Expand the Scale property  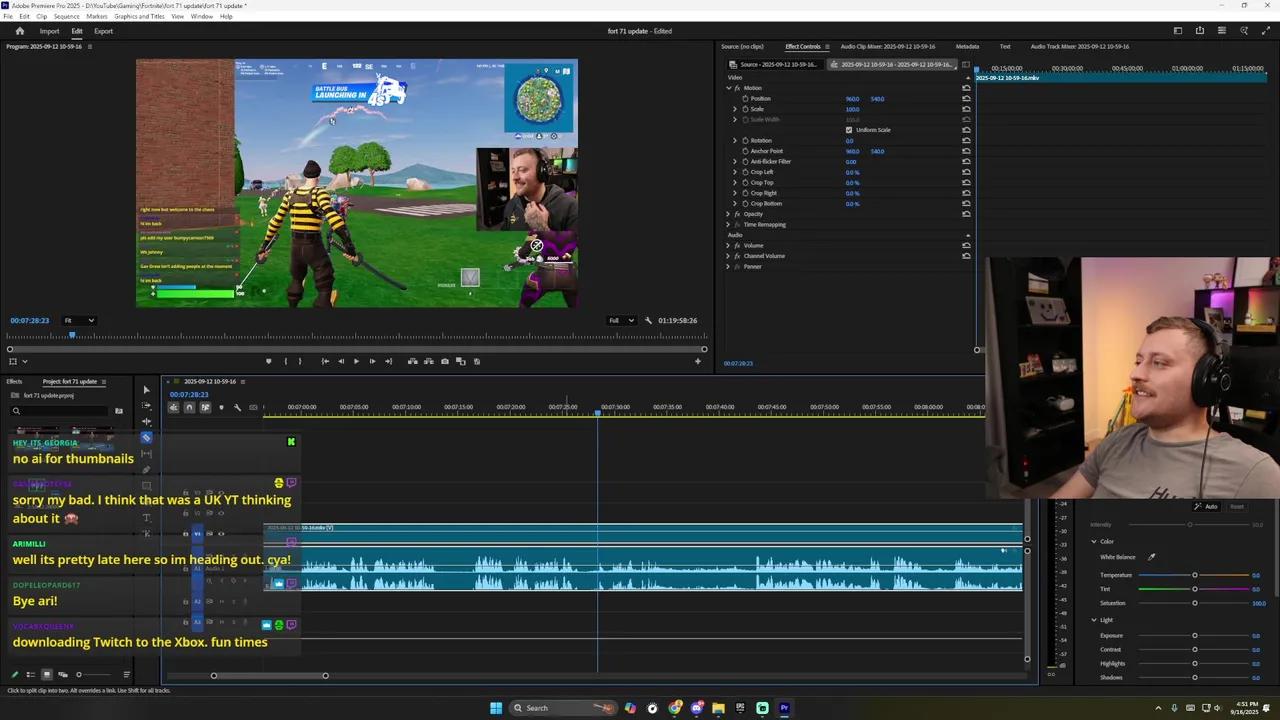click(735, 109)
